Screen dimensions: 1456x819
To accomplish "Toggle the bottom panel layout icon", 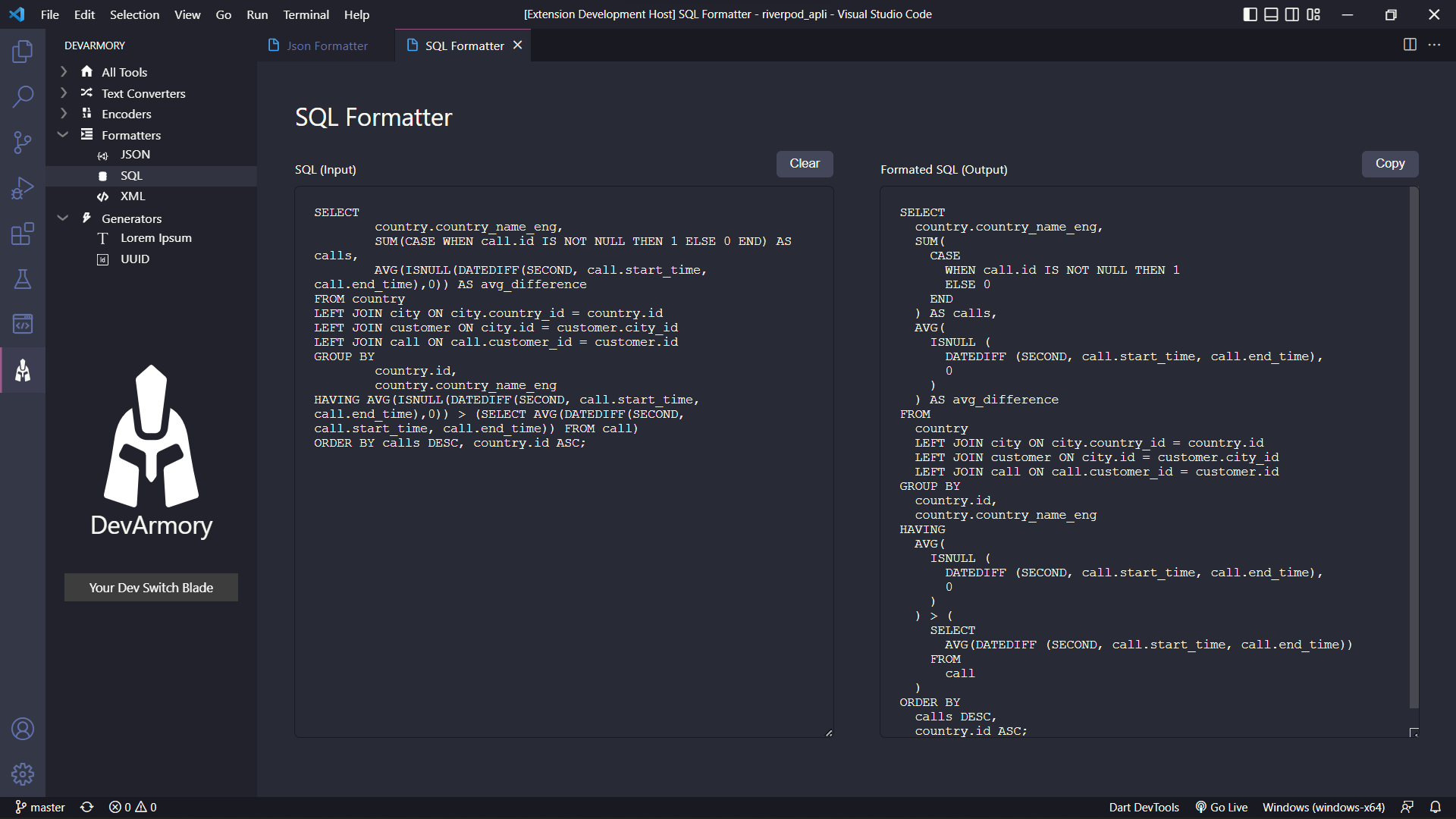I will pyautogui.click(x=1272, y=14).
